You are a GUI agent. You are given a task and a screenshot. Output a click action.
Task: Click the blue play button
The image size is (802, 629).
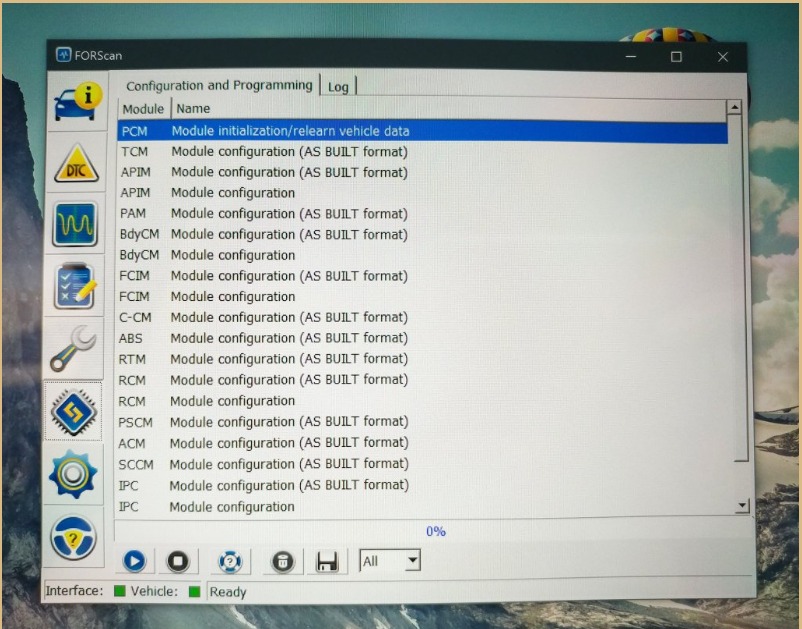pos(135,561)
